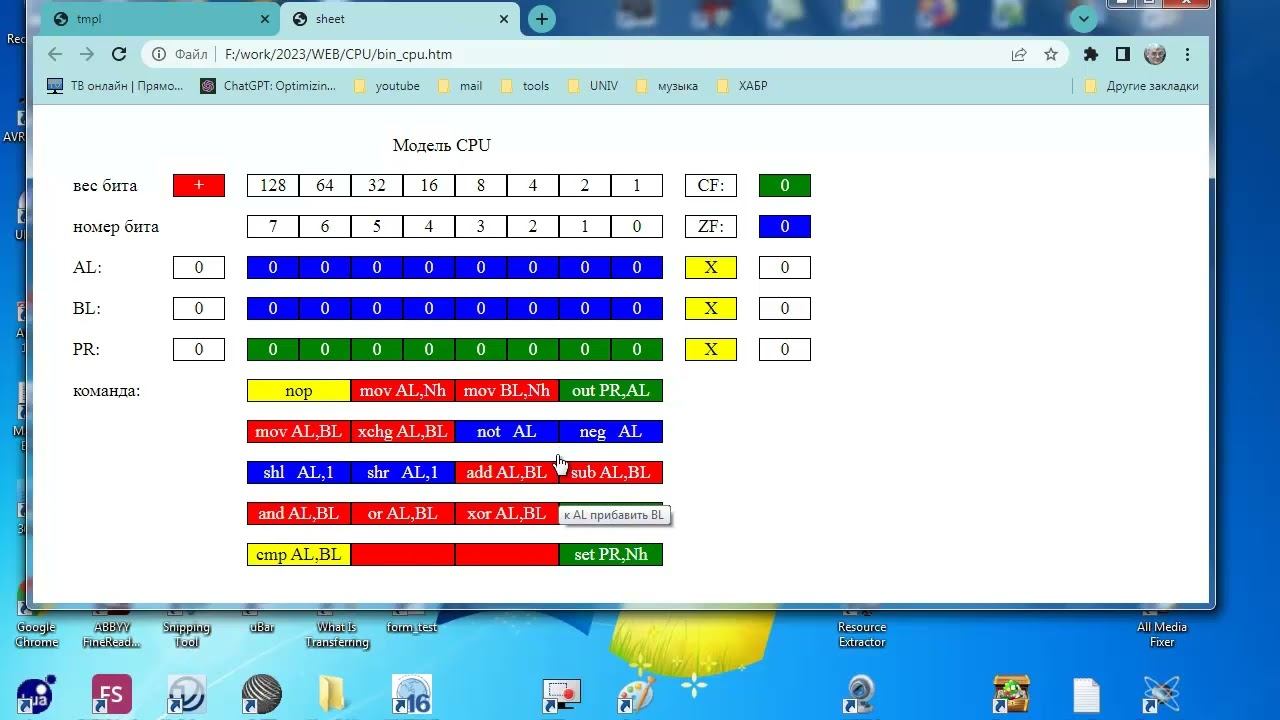
Task: Bookmark this page with the star icon
Action: 1051,55
